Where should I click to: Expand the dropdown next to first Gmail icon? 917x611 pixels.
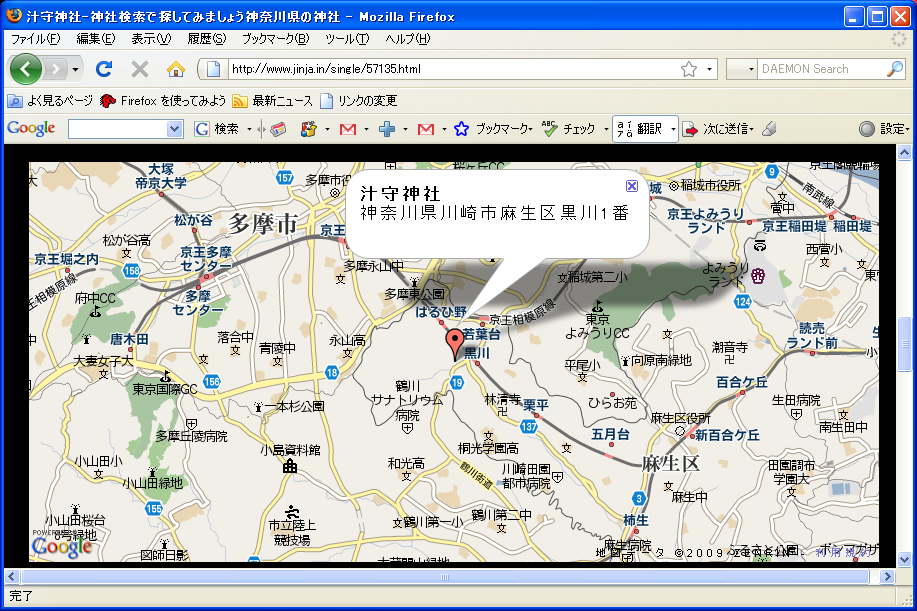(x=367, y=129)
